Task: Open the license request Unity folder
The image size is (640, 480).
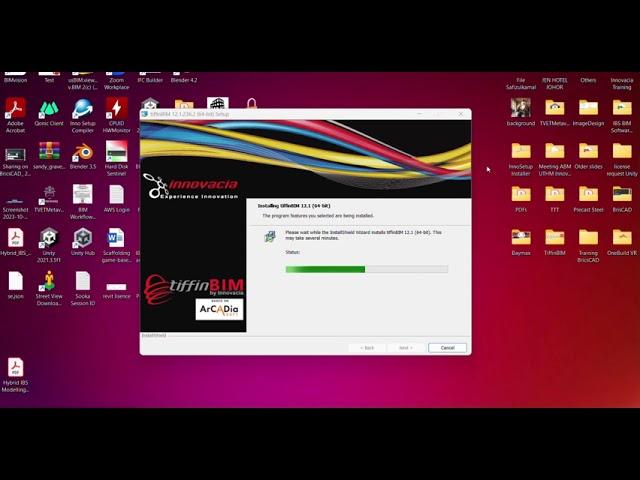Action: (622, 159)
